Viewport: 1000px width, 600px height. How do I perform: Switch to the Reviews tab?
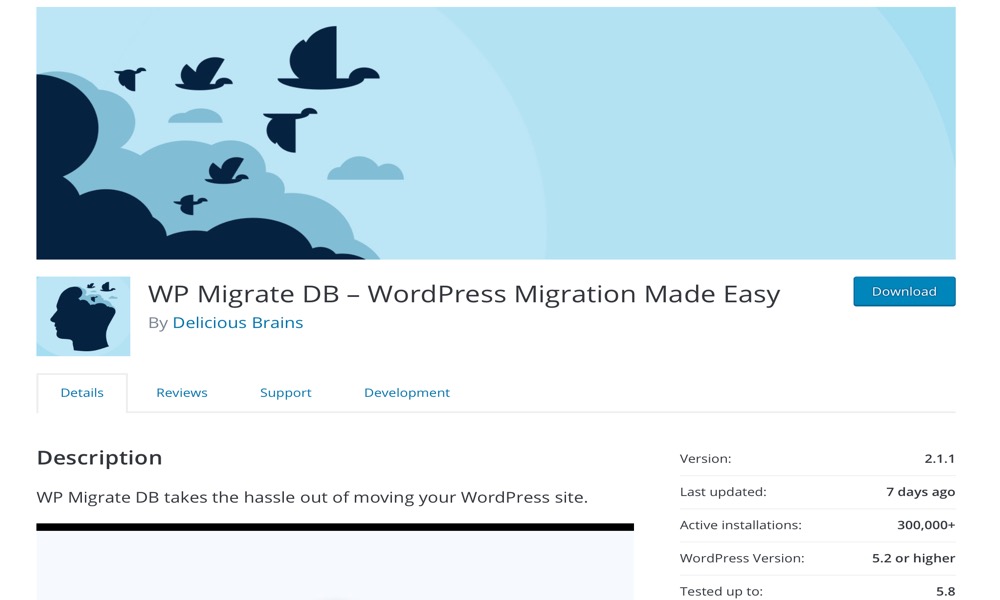(x=182, y=393)
